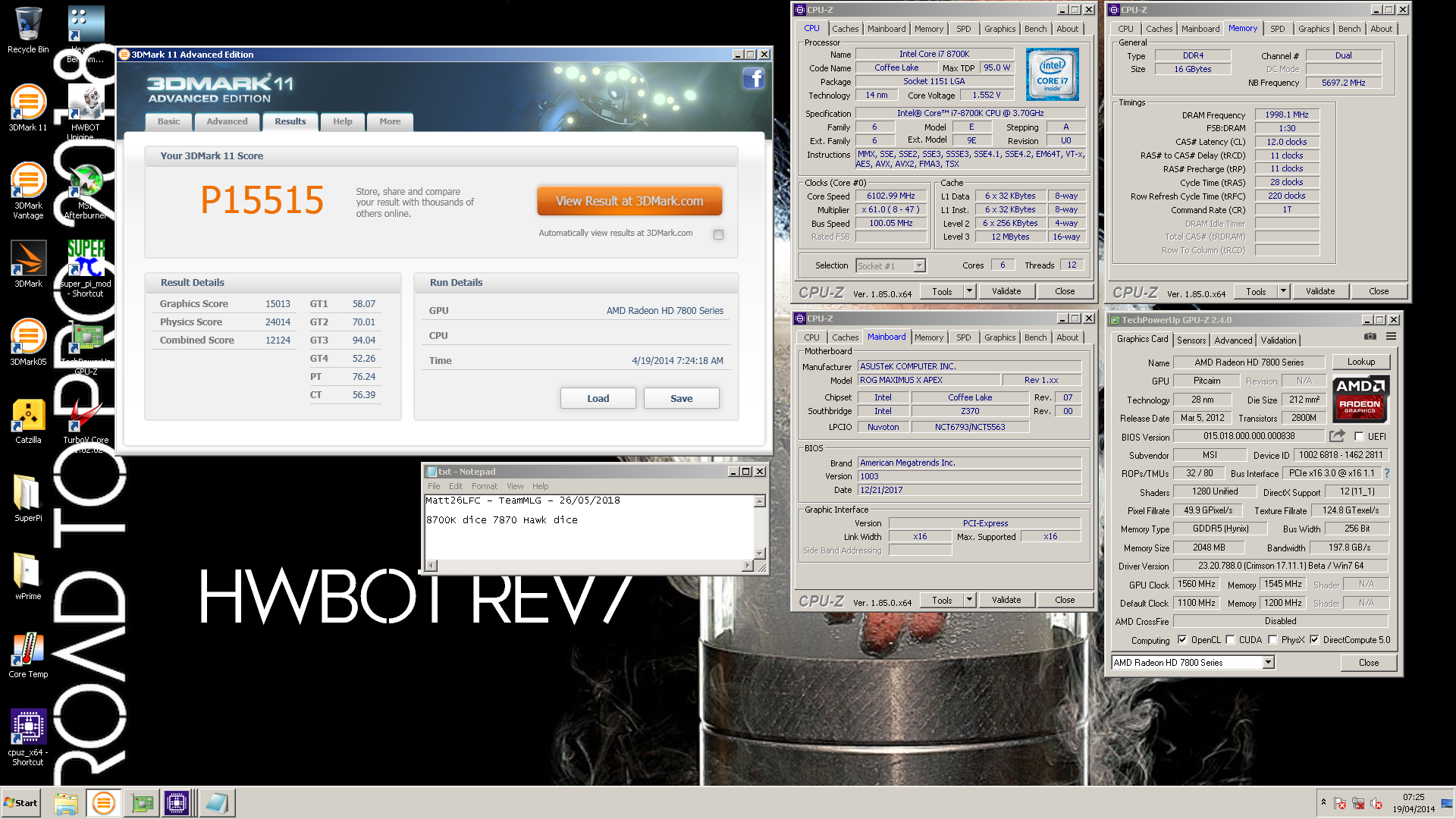Click the bus interface question mark icon
Screen dimensions: 1456x819
tap(1387, 473)
